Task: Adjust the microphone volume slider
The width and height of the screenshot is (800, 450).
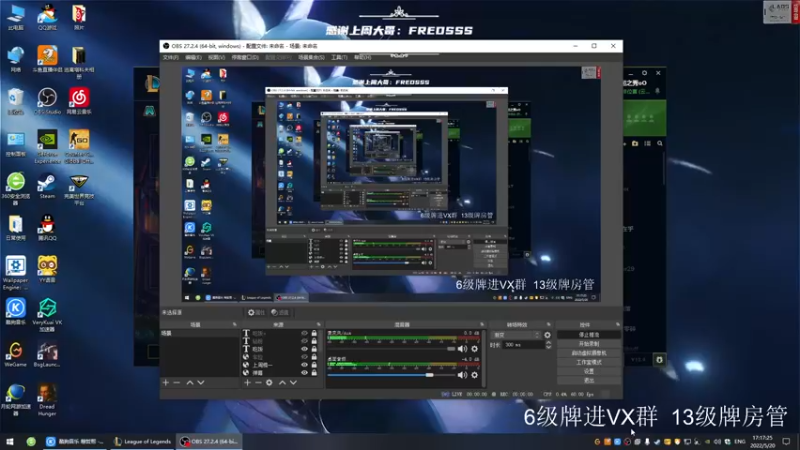Action: tap(391, 349)
